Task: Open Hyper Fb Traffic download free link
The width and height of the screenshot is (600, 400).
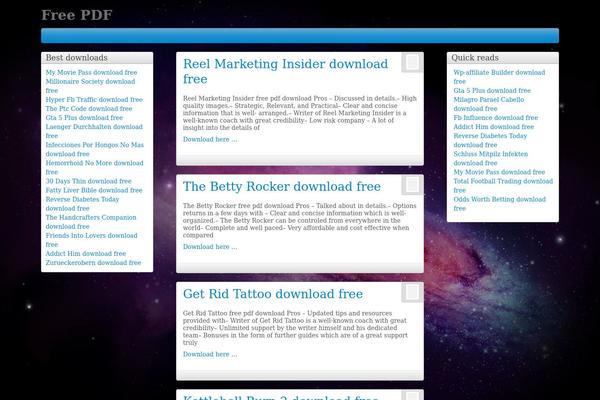Action: click(x=94, y=100)
